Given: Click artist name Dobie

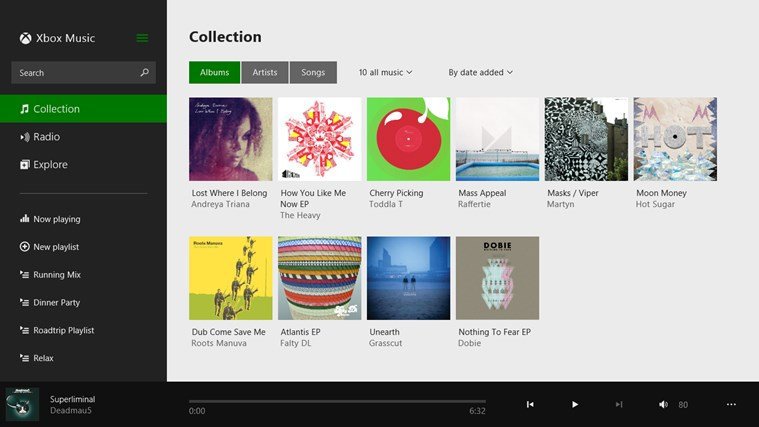Looking at the screenshot, I should pos(470,343).
